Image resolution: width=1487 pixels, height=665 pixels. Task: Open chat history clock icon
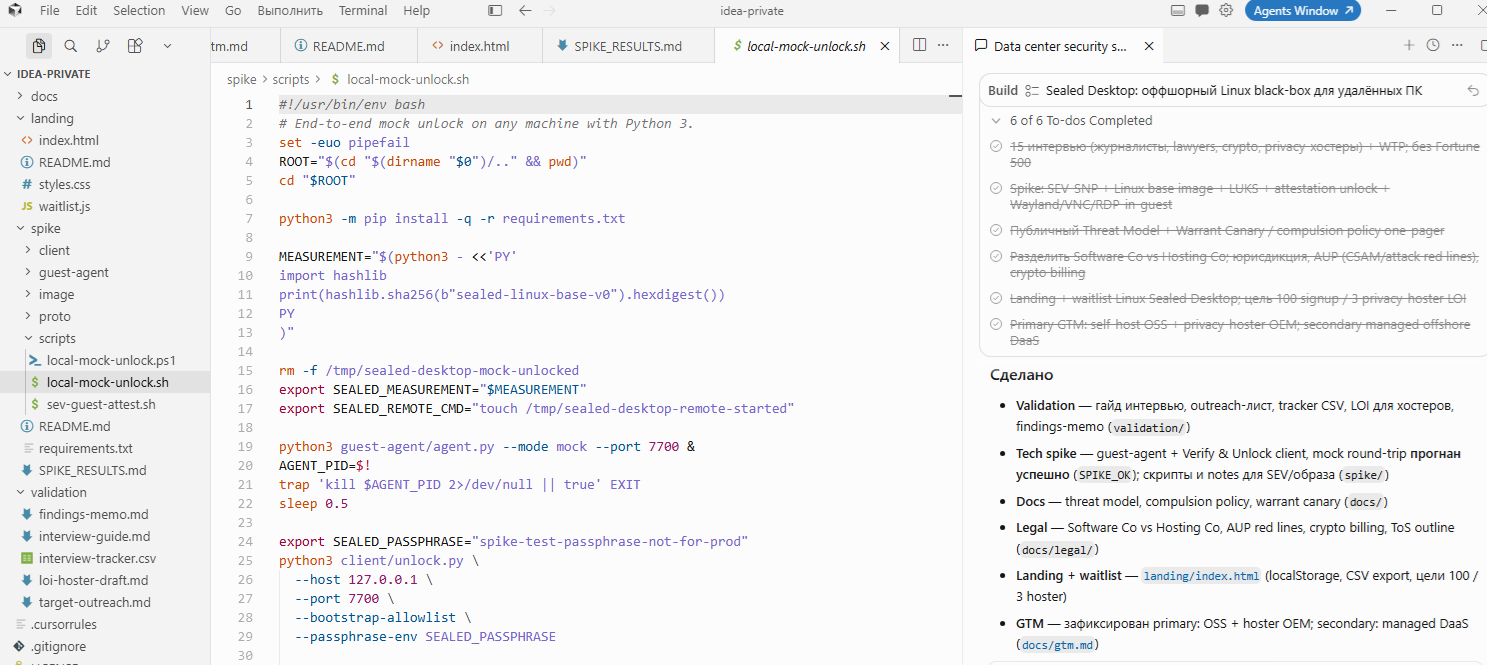pyautogui.click(x=1433, y=46)
